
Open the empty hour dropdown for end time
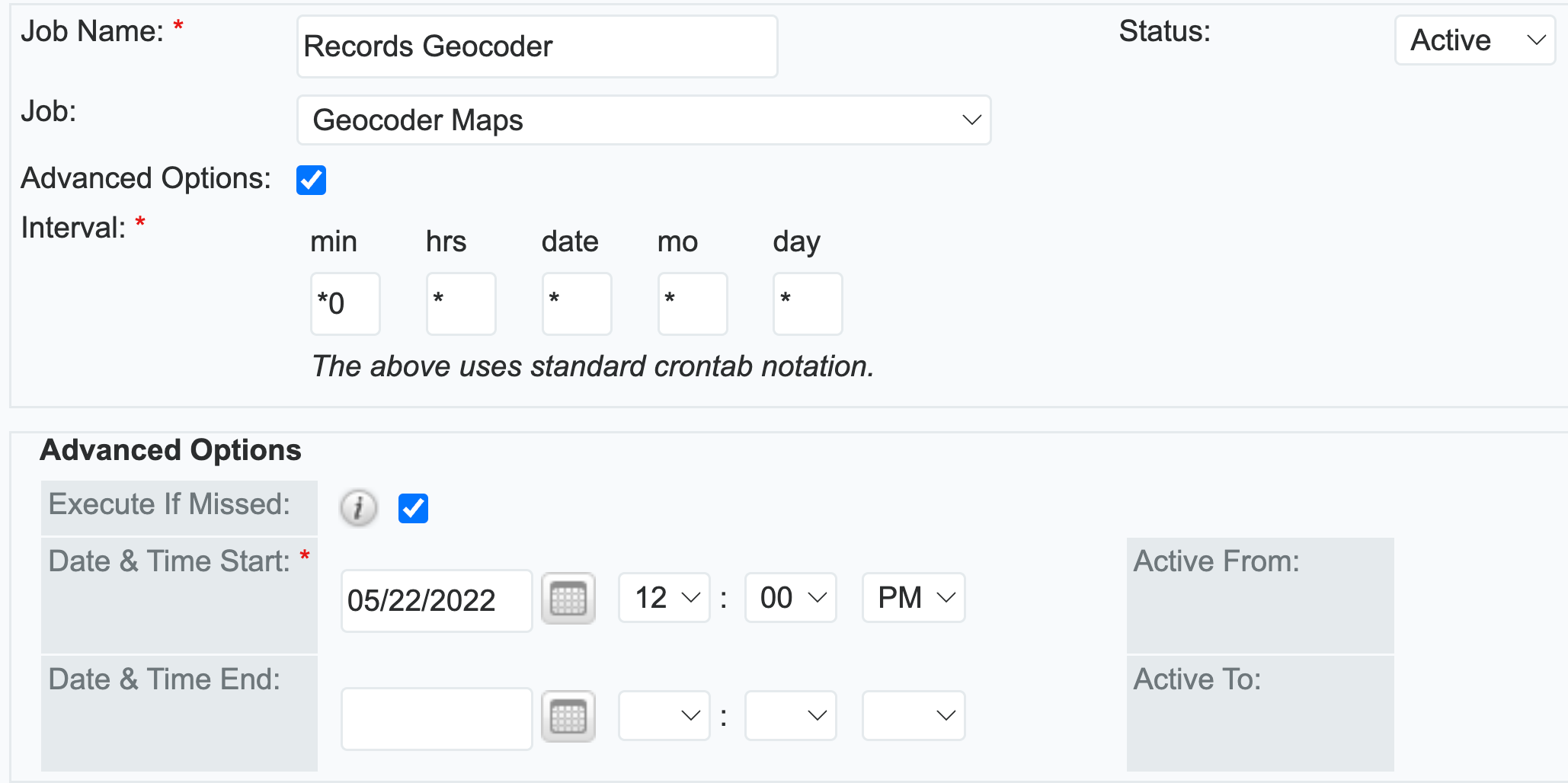663,715
